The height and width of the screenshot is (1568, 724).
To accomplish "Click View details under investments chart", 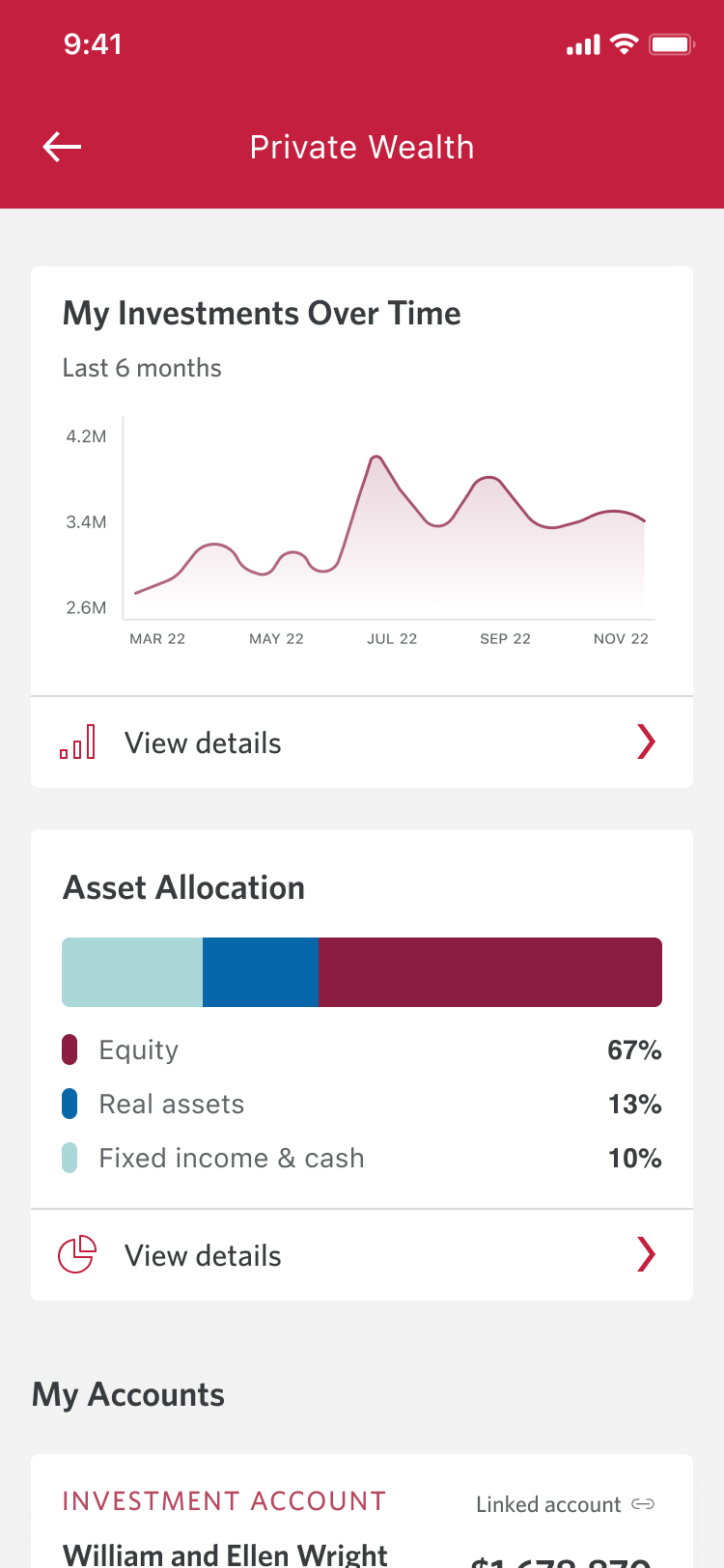I will click(203, 743).
